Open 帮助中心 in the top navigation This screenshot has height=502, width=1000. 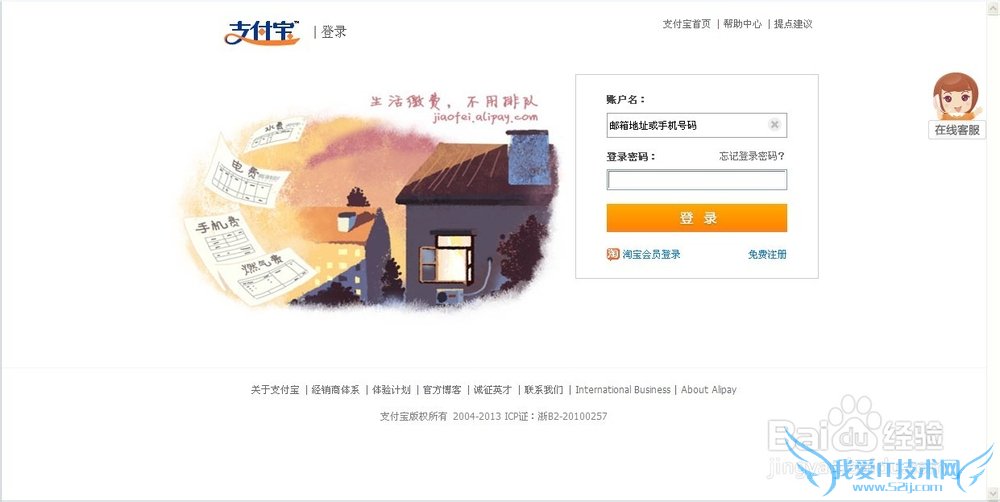click(742, 24)
